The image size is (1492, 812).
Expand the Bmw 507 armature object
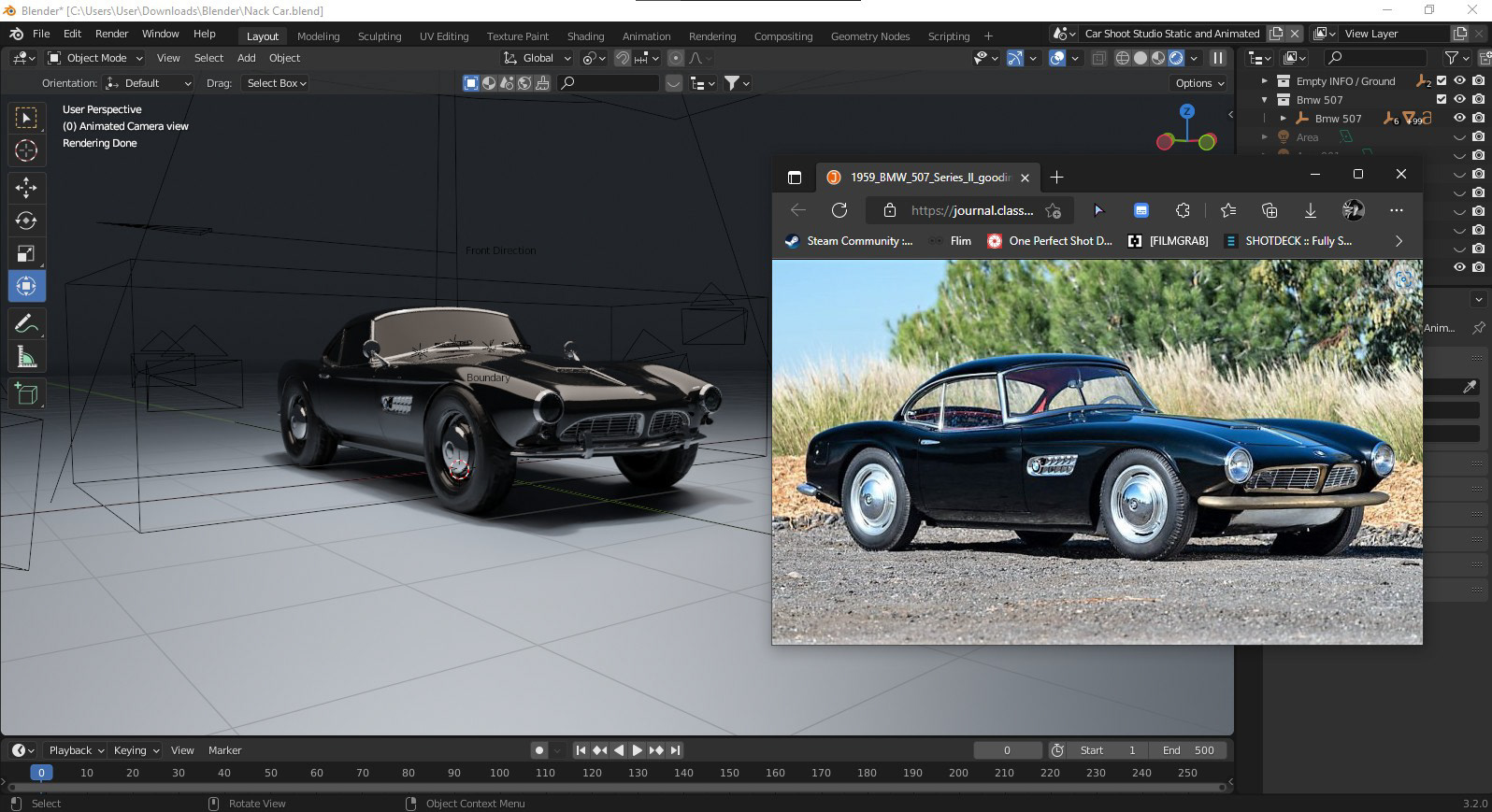(x=1284, y=119)
